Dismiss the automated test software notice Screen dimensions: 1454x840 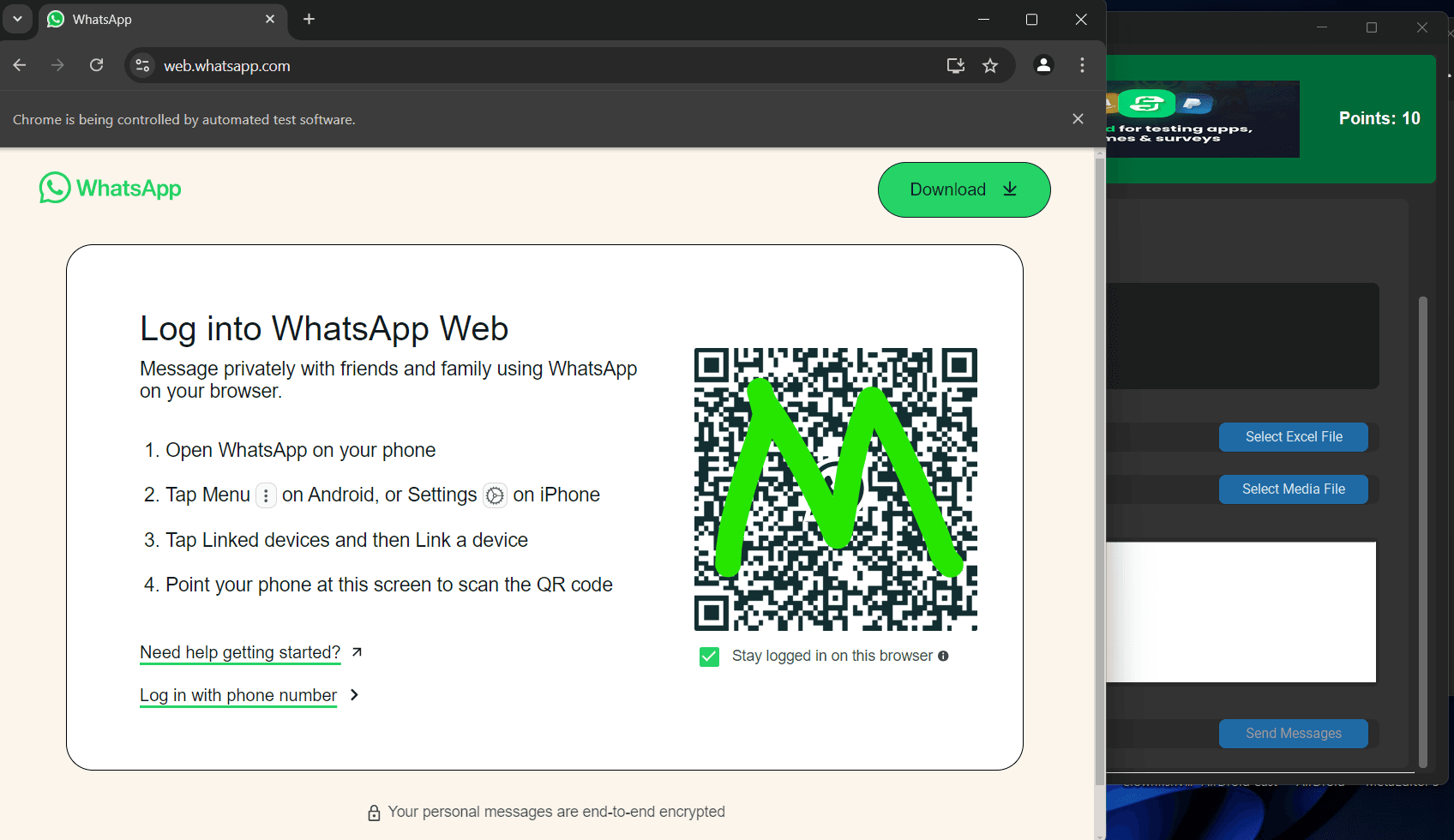[x=1078, y=119]
